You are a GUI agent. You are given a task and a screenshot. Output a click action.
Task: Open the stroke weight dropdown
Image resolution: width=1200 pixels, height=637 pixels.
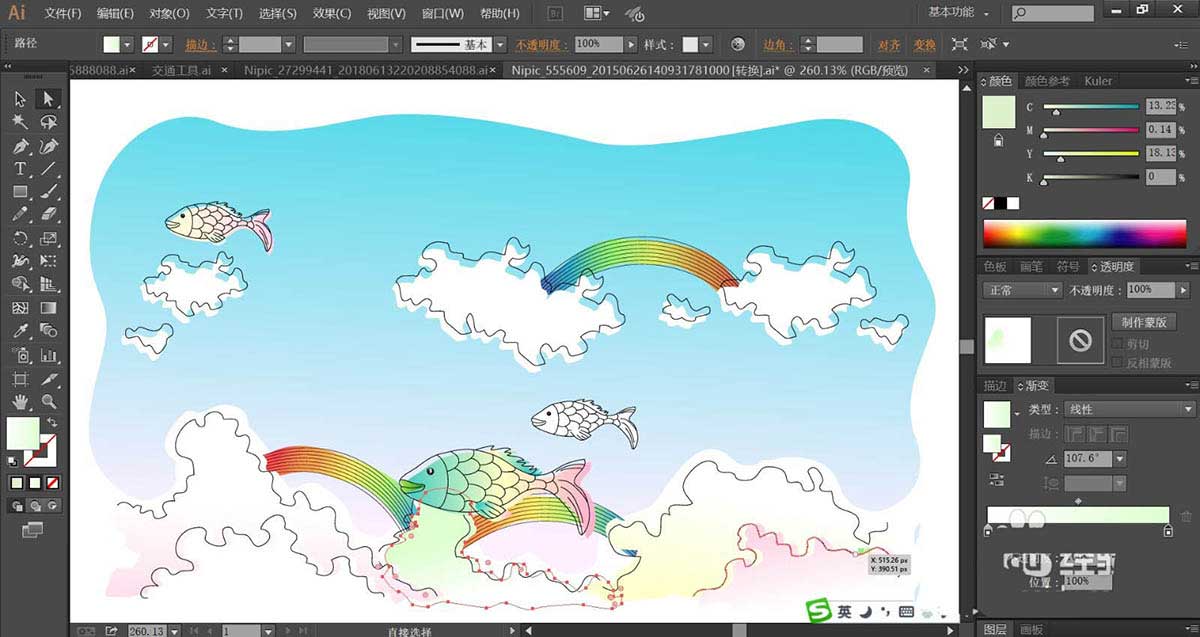[288, 45]
